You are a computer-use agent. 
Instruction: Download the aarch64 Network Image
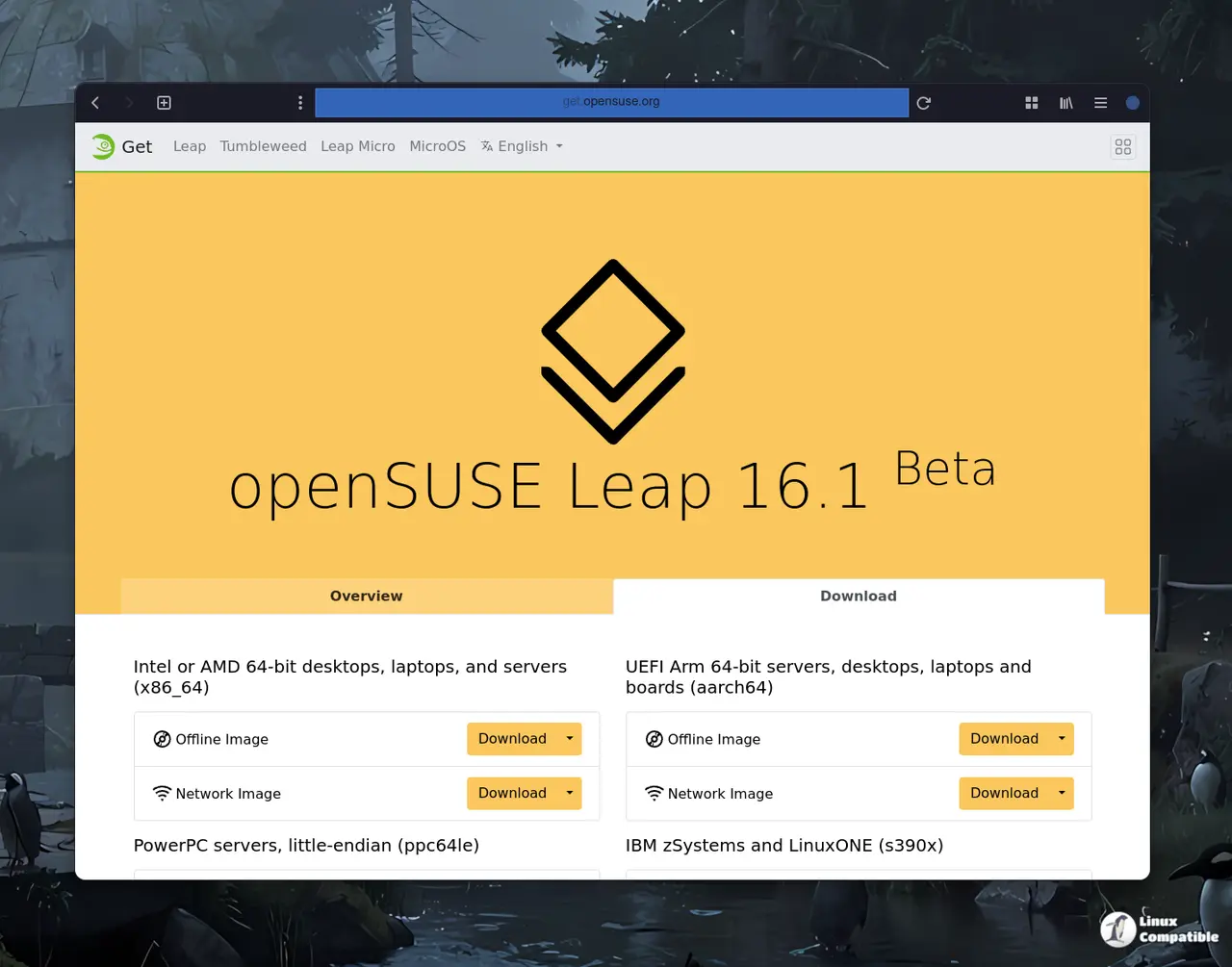[x=1004, y=794]
